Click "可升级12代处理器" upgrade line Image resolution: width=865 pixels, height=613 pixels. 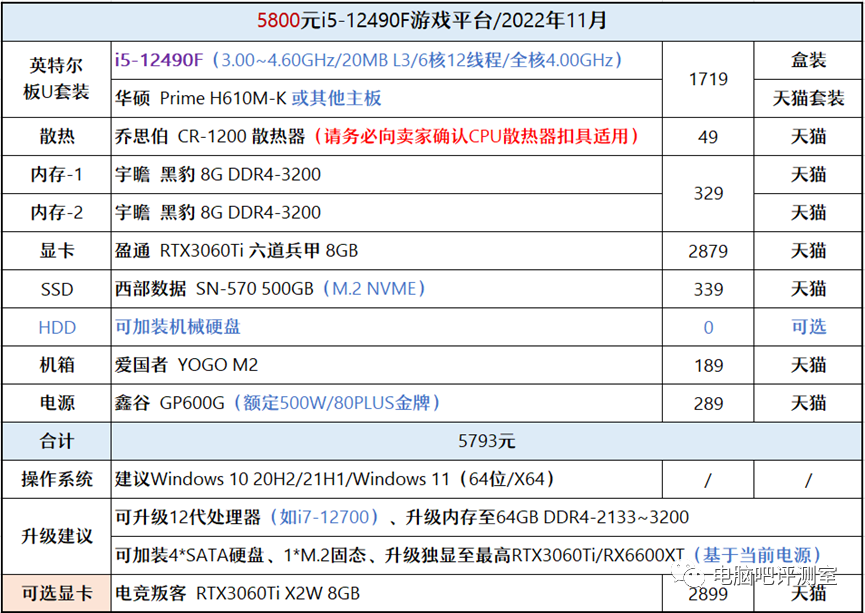pyautogui.click(x=402, y=517)
